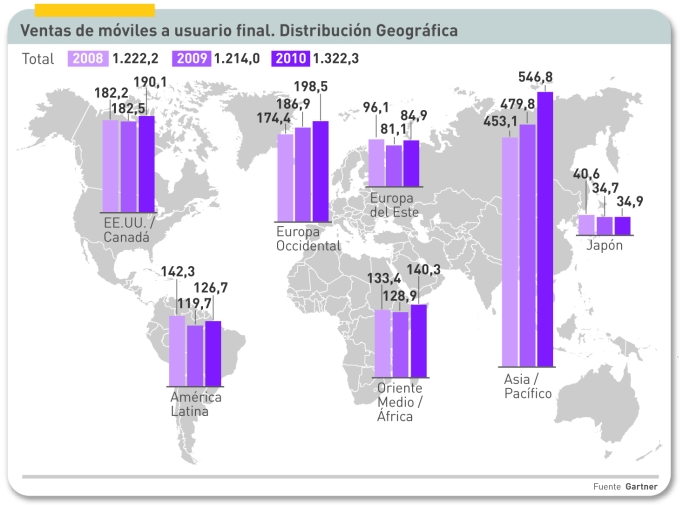This screenshot has width=680, height=505.
Task: Click the 2008 legend swatch
Action: pyautogui.click(x=88, y=59)
